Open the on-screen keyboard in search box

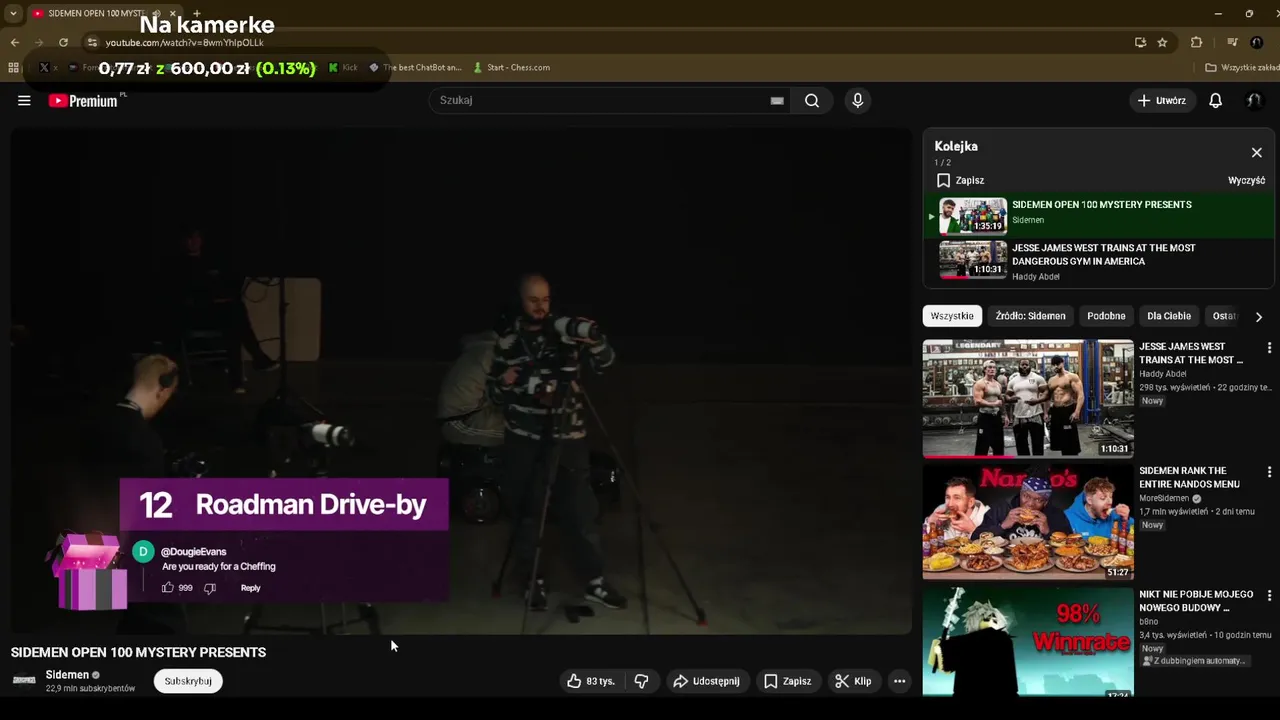777,100
